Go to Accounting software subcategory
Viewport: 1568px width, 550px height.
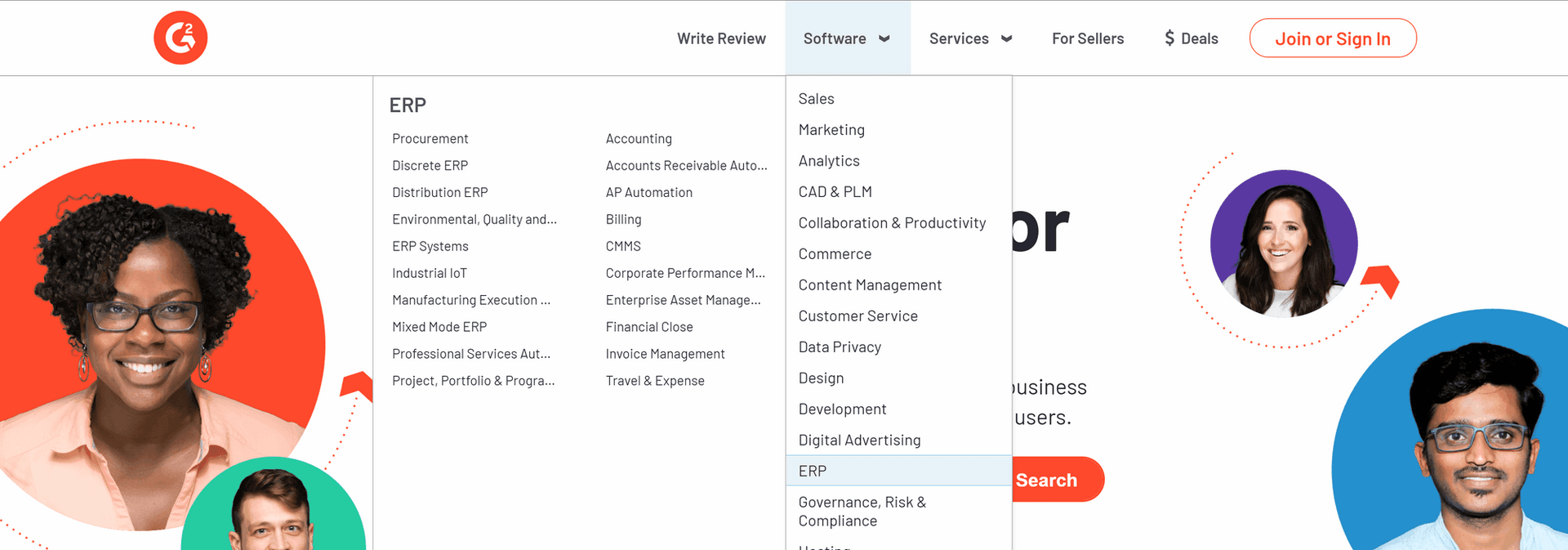pos(639,139)
